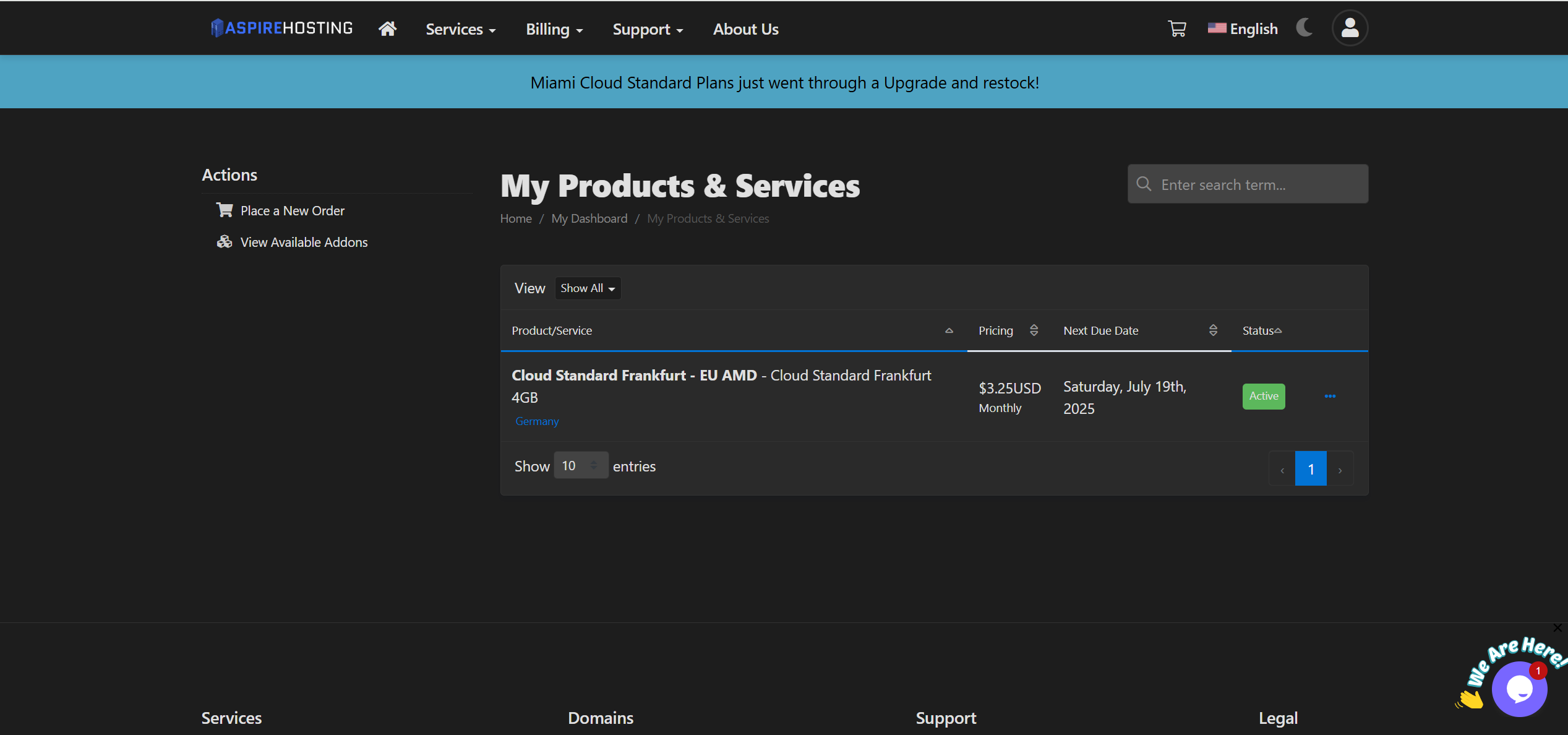The height and width of the screenshot is (735, 1568).
Task: Click next page arrow
Action: (x=1340, y=469)
